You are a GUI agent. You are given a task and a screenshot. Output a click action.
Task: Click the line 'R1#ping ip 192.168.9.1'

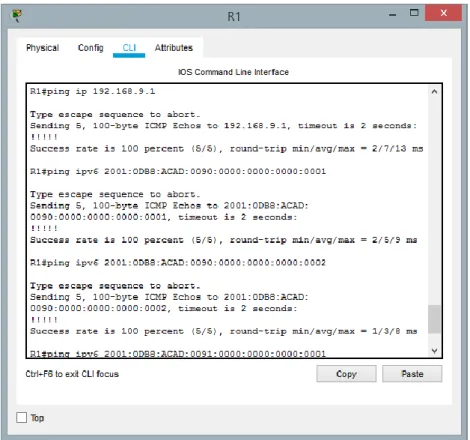(x=93, y=91)
